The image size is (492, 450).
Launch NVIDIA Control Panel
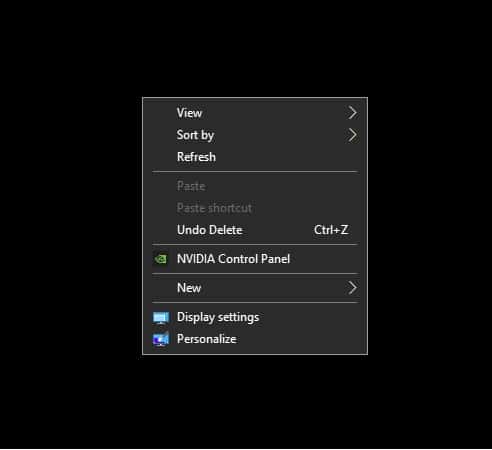(255, 259)
